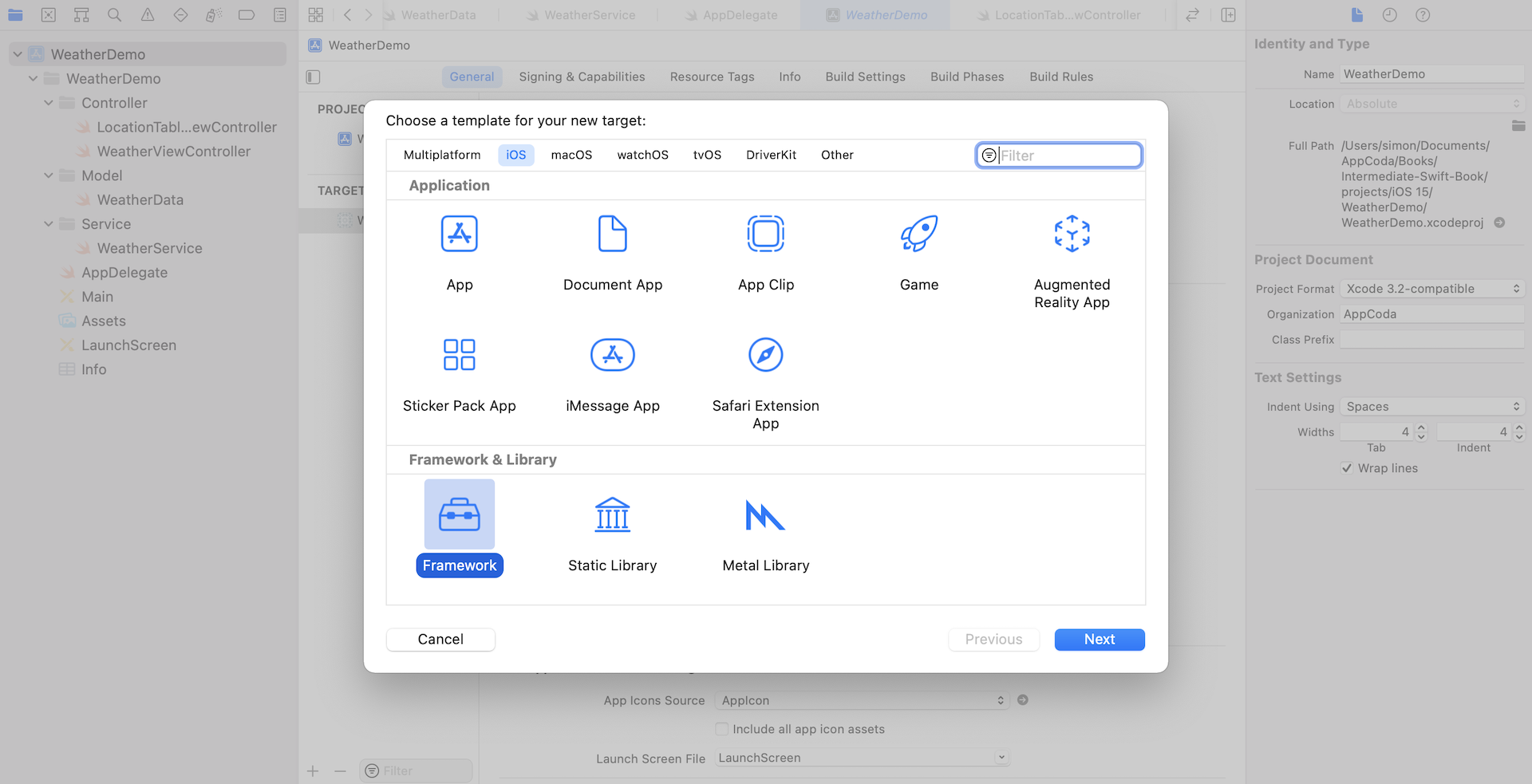The image size is (1532, 784).
Task: Cancel the new target dialog
Action: (440, 640)
